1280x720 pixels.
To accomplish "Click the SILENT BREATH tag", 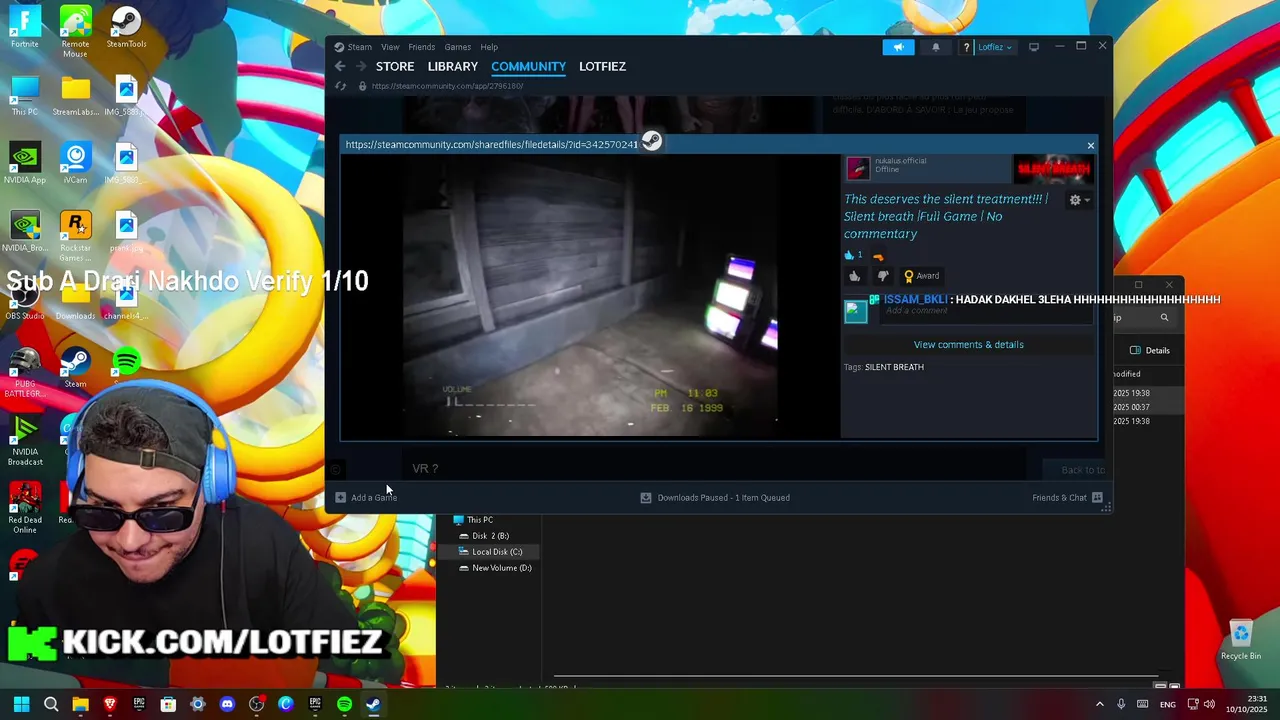I will coord(894,367).
